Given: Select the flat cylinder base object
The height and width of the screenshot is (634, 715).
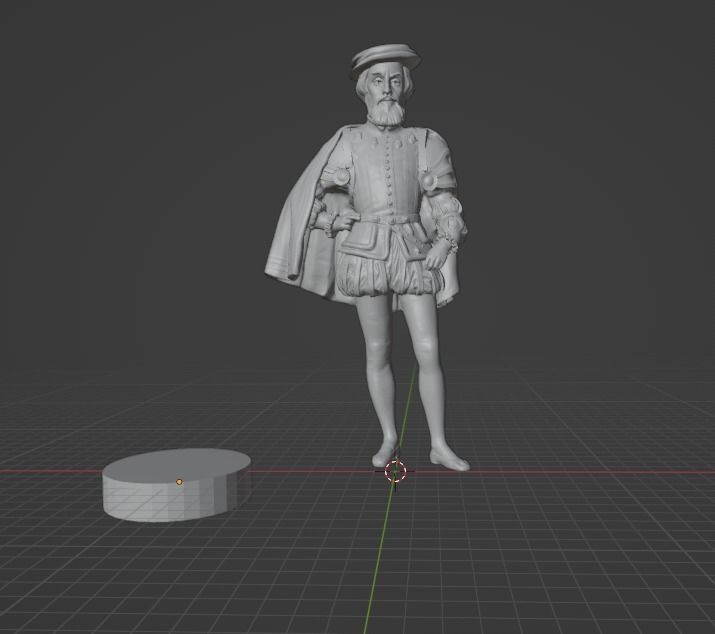Looking at the screenshot, I should coord(176,485).
